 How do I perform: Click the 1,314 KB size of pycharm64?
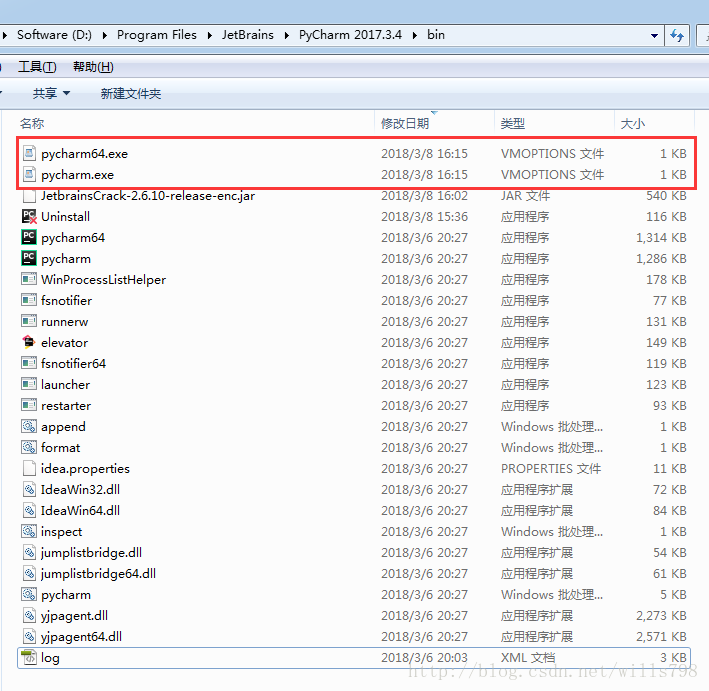pos(661,237)
